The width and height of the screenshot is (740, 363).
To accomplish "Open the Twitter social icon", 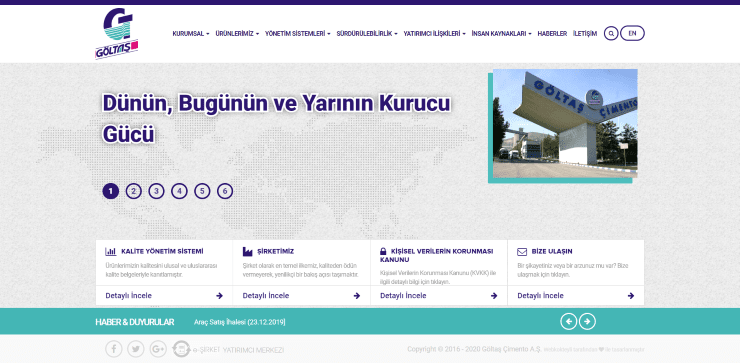I will tap(136, 349).
